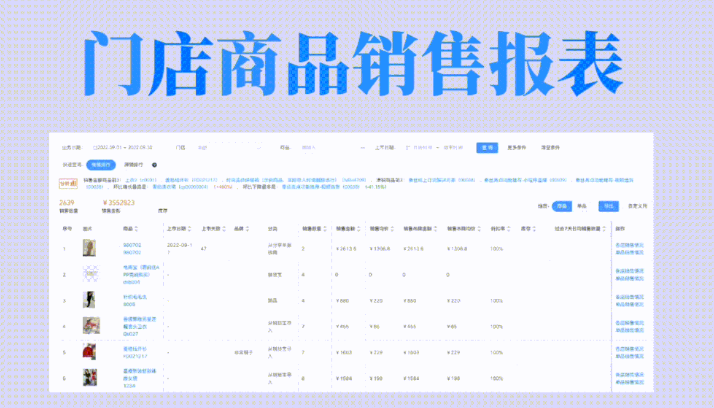Open product thumbnail in row 3
Screen dimensions: 714x408
pos(89,300)
